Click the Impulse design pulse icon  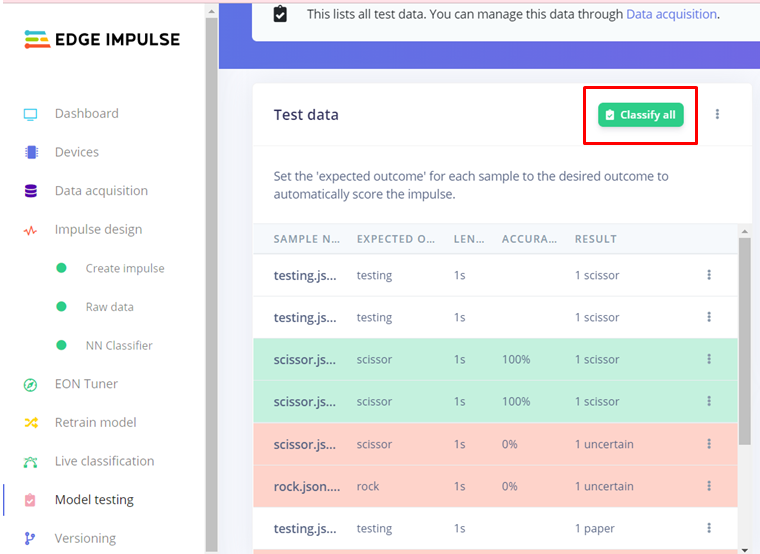pyautogui.click(x=31, y=230)
